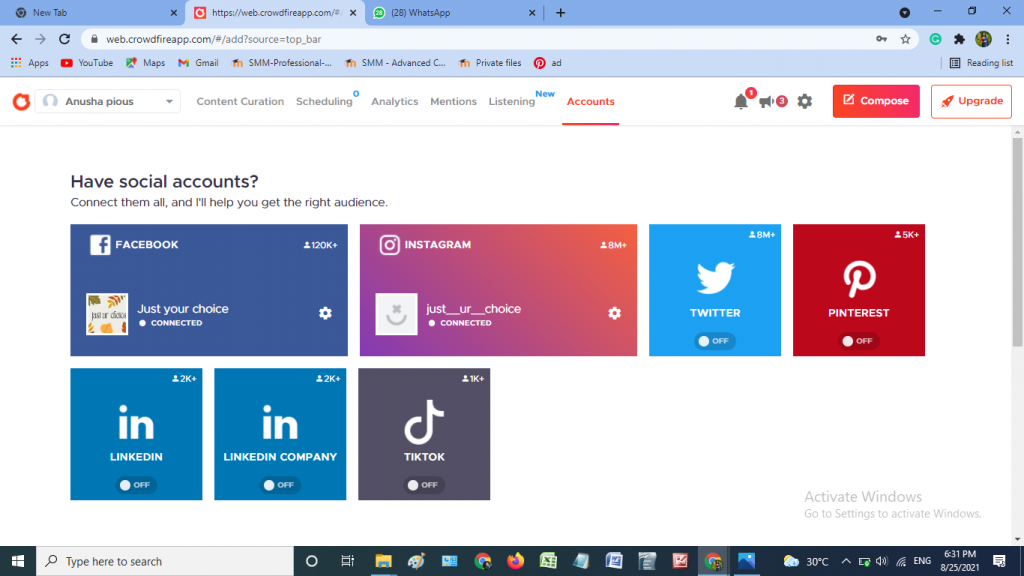Screen dimensions: 1024x576
Task: Open the Chrome profile avatar
Action: point(984,39)
